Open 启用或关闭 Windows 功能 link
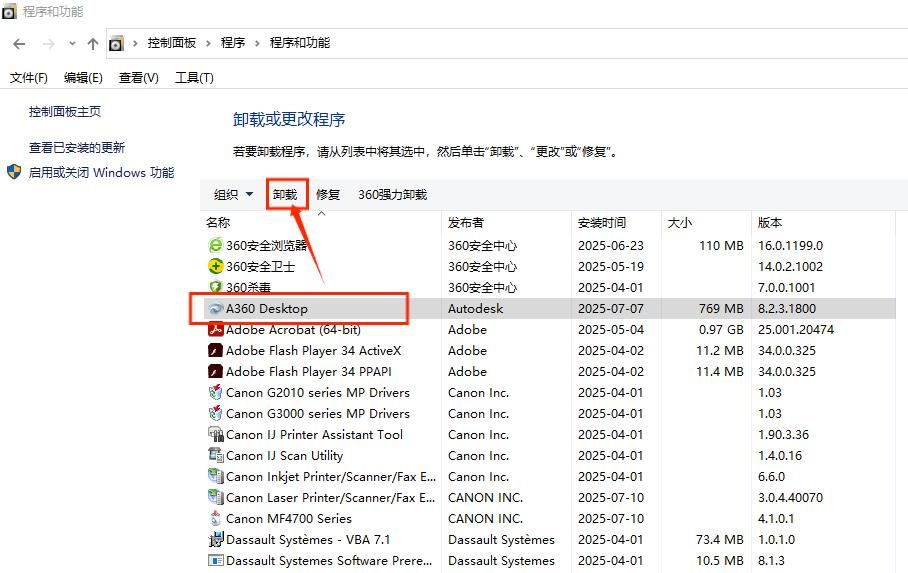908x573 pixels. click(101, 173)
